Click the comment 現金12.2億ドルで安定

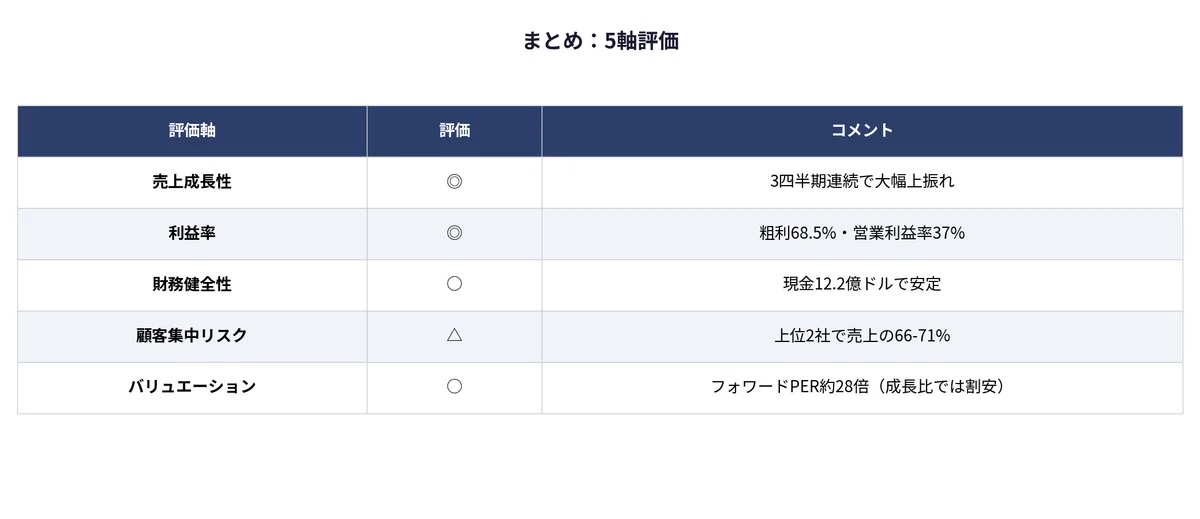point(862,284)
